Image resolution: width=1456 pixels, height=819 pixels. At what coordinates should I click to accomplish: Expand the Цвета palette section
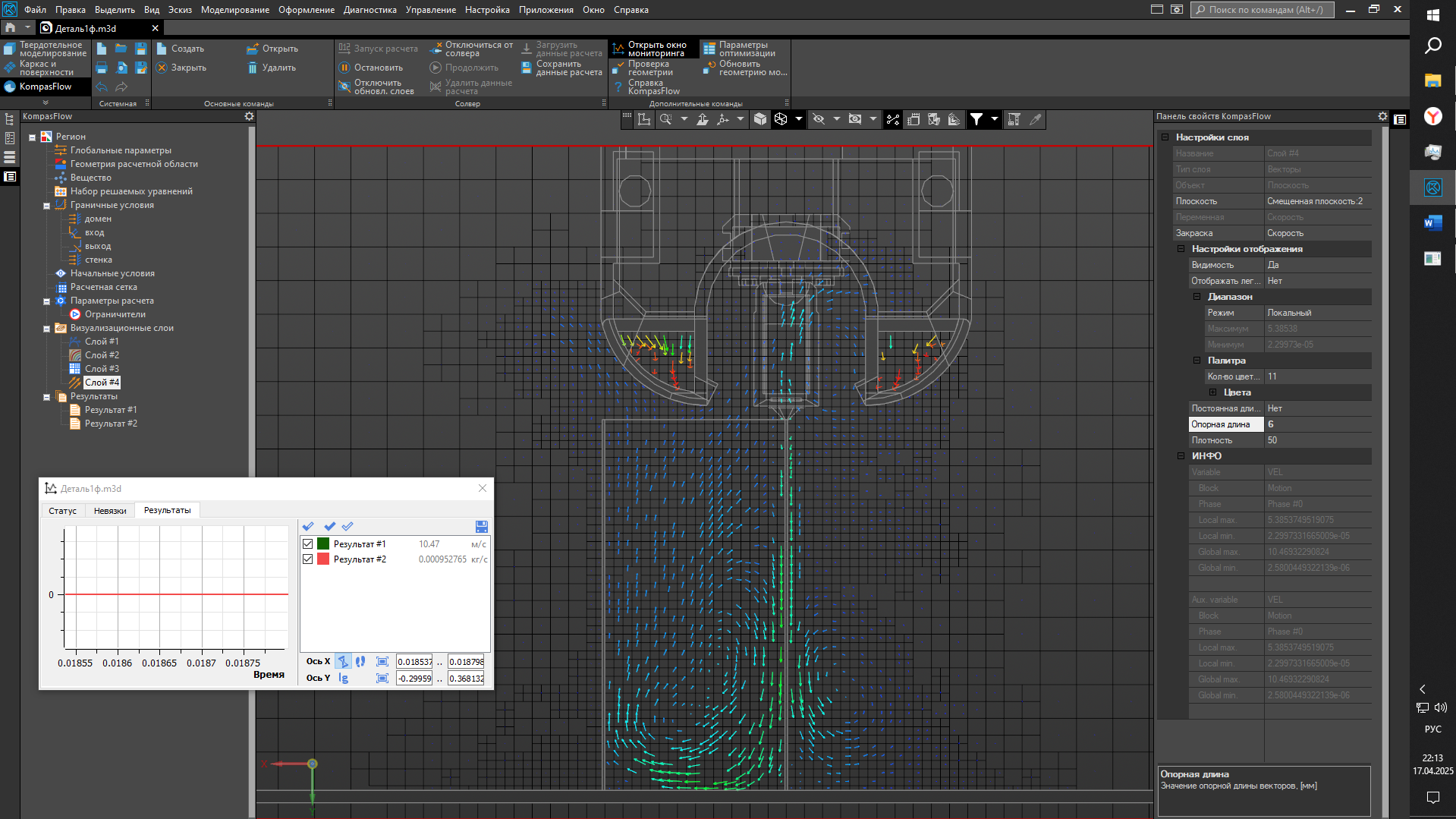pos(1212,392)
